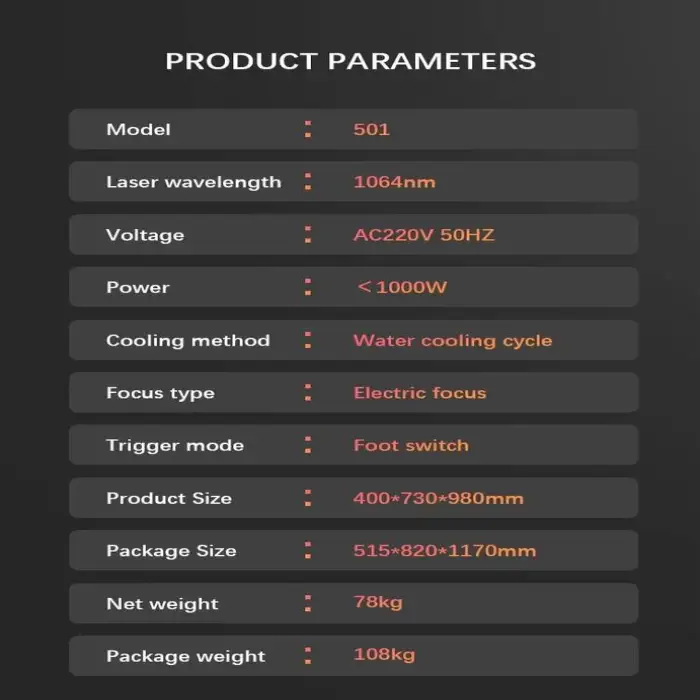
Task: Click the PRODUCT PARAMETERS heading
Action: (x=350, y=61)
